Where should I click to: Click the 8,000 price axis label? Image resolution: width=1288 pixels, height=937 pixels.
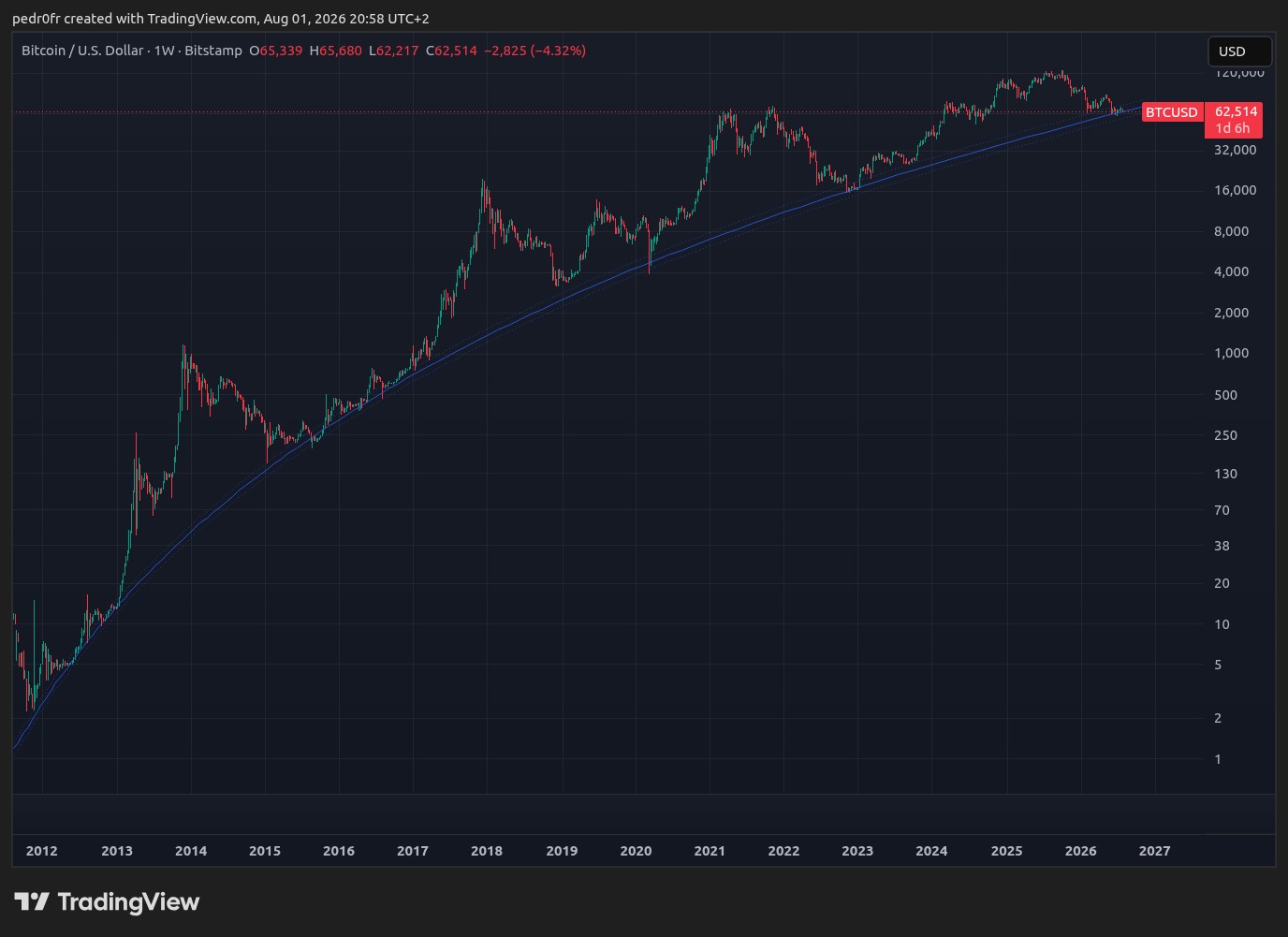1232,231
